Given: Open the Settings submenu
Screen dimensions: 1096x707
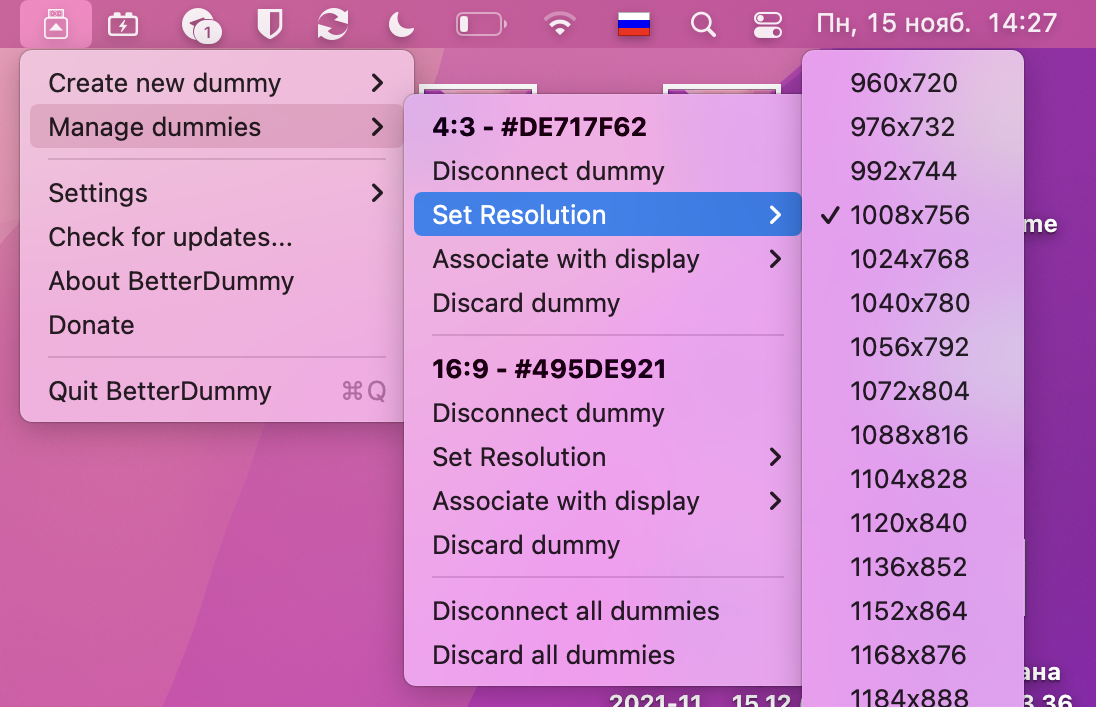Looking at the screenshot, I should (98, 192).
